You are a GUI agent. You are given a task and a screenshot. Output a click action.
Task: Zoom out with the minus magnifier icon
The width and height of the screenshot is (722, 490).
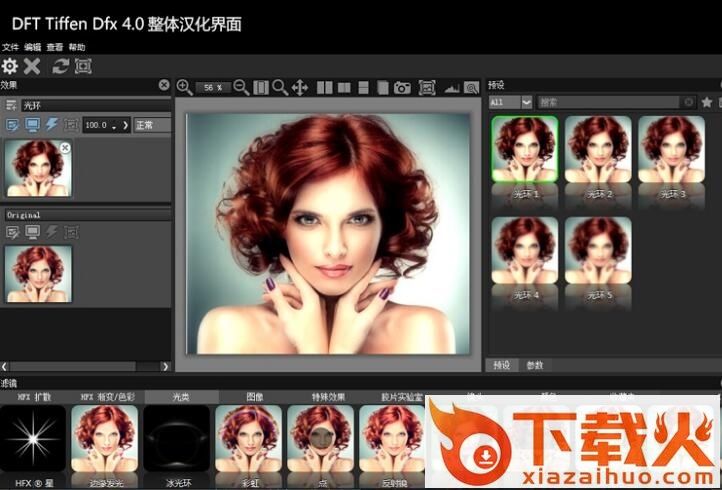tap(241, 87)
